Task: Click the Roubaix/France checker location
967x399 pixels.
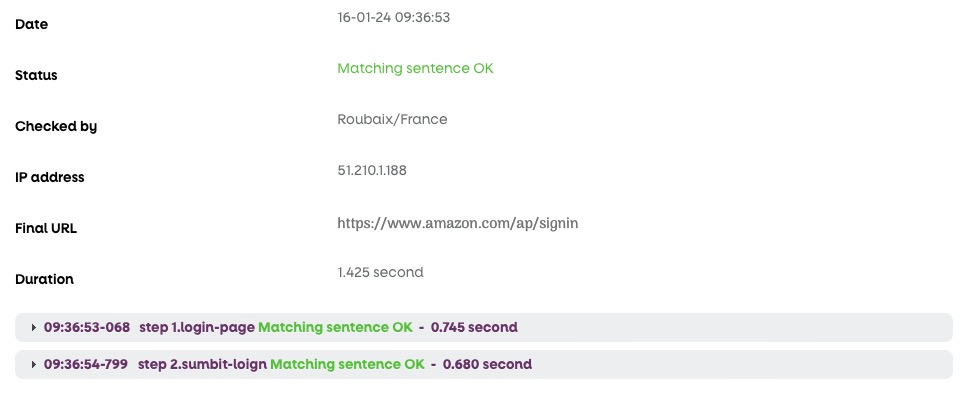Action: [392, 120]
